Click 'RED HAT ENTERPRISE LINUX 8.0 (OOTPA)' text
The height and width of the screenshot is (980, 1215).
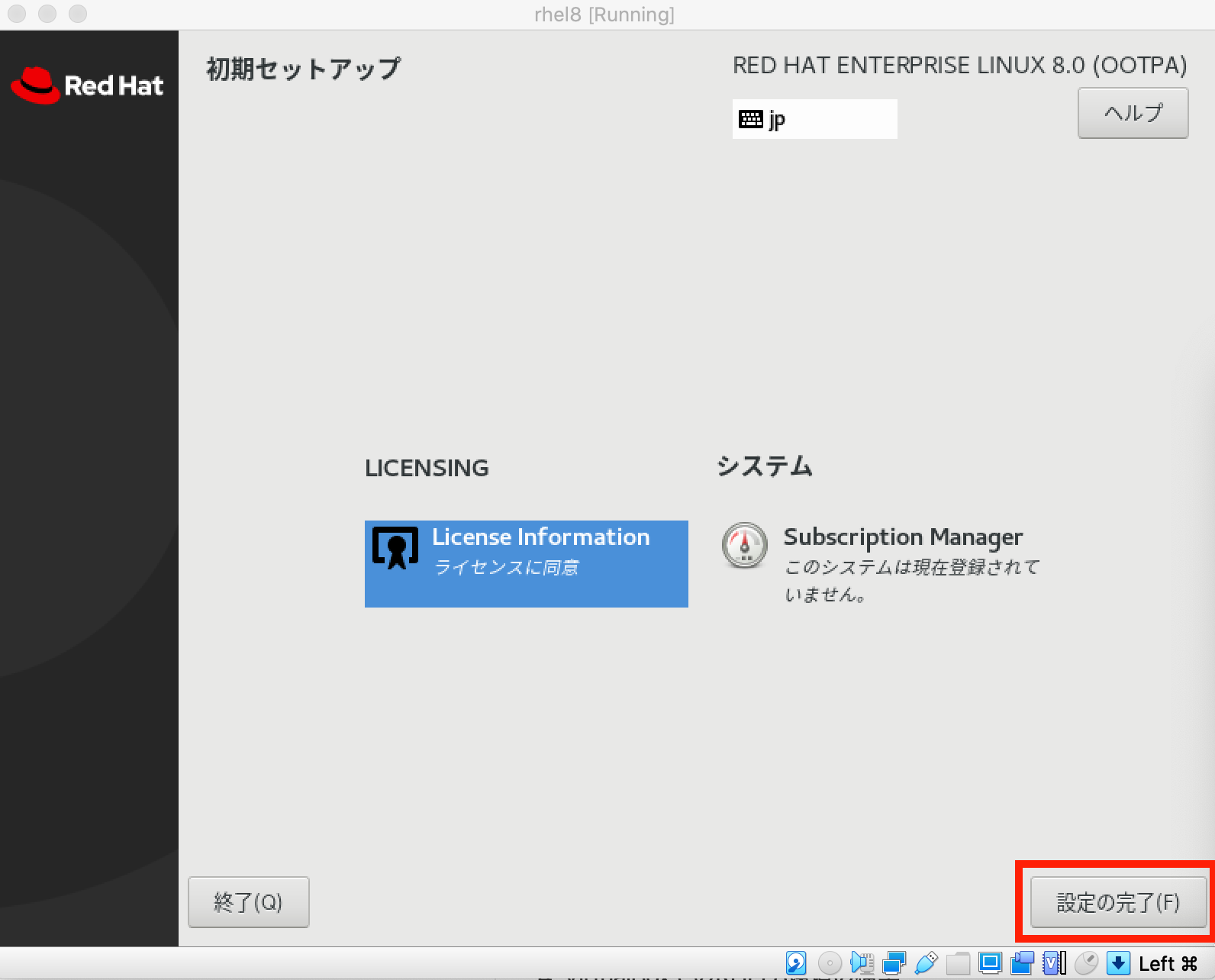pyautogui.click(x=960, y=66)
